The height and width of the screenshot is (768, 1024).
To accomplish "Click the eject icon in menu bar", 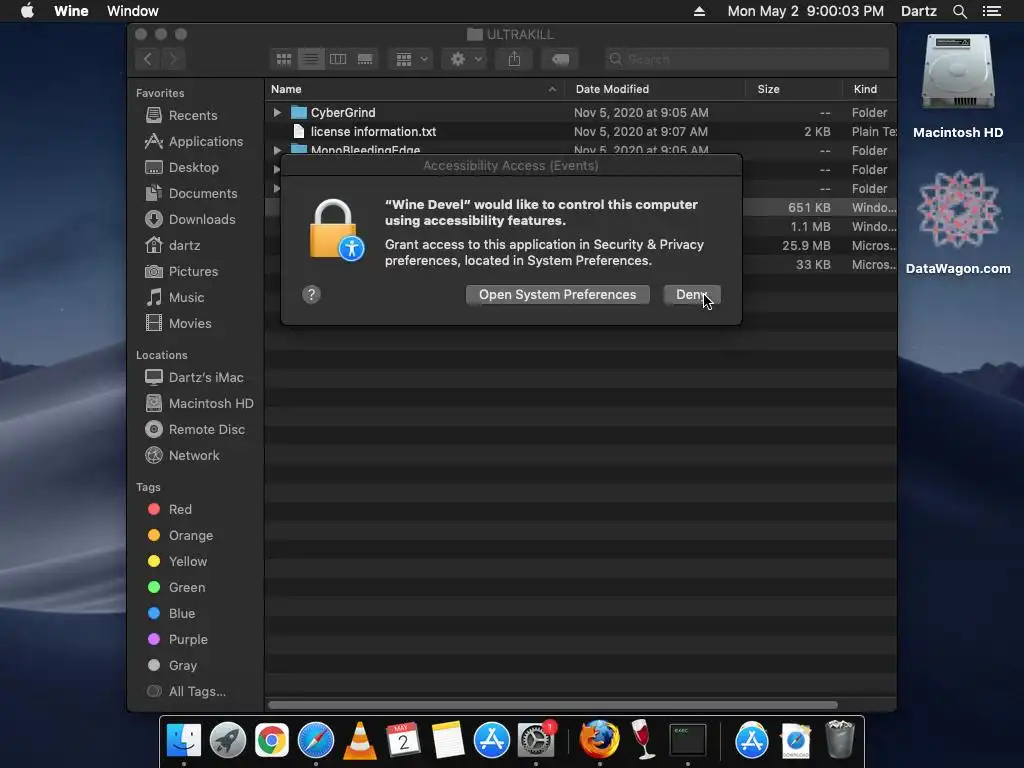I will (699, 11).
